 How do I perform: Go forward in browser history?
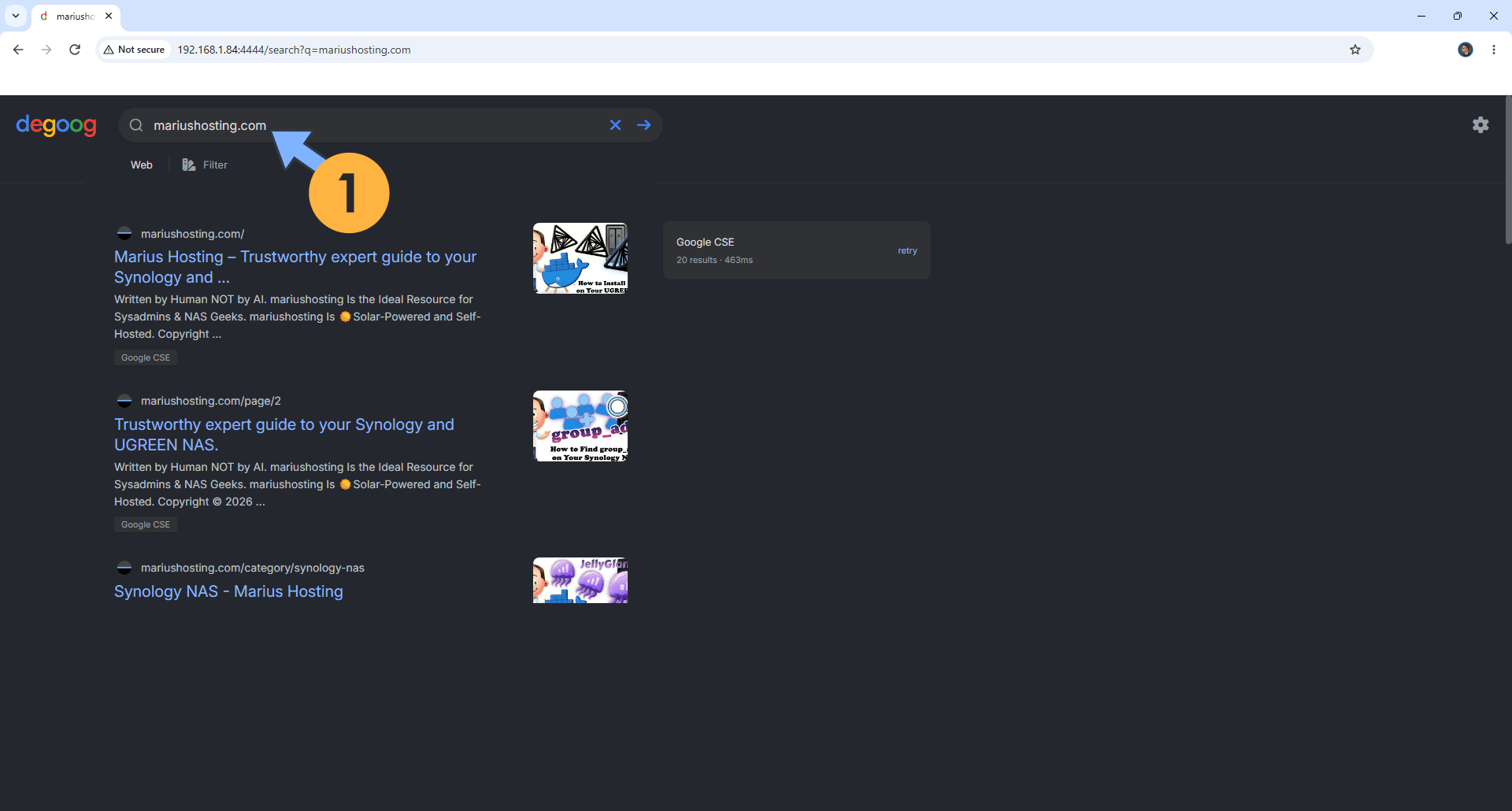point(46,50)
